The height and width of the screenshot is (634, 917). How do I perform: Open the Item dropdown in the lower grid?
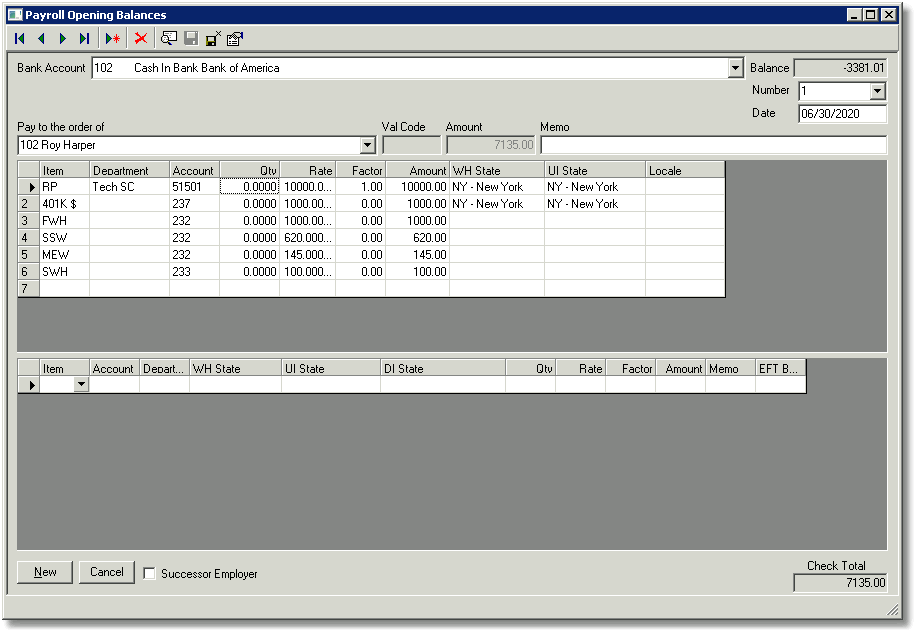81,384
